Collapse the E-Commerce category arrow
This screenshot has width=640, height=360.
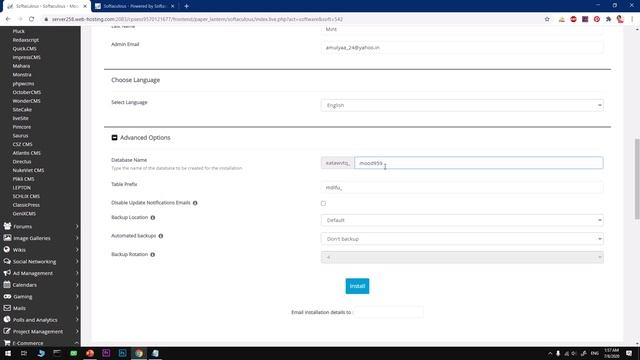click(77, 343)
